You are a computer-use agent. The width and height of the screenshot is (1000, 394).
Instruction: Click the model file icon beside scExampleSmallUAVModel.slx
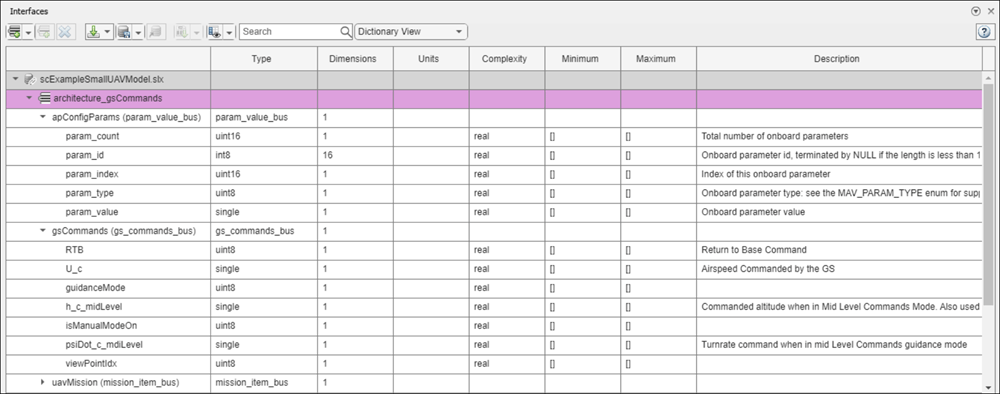coord(29,80)
